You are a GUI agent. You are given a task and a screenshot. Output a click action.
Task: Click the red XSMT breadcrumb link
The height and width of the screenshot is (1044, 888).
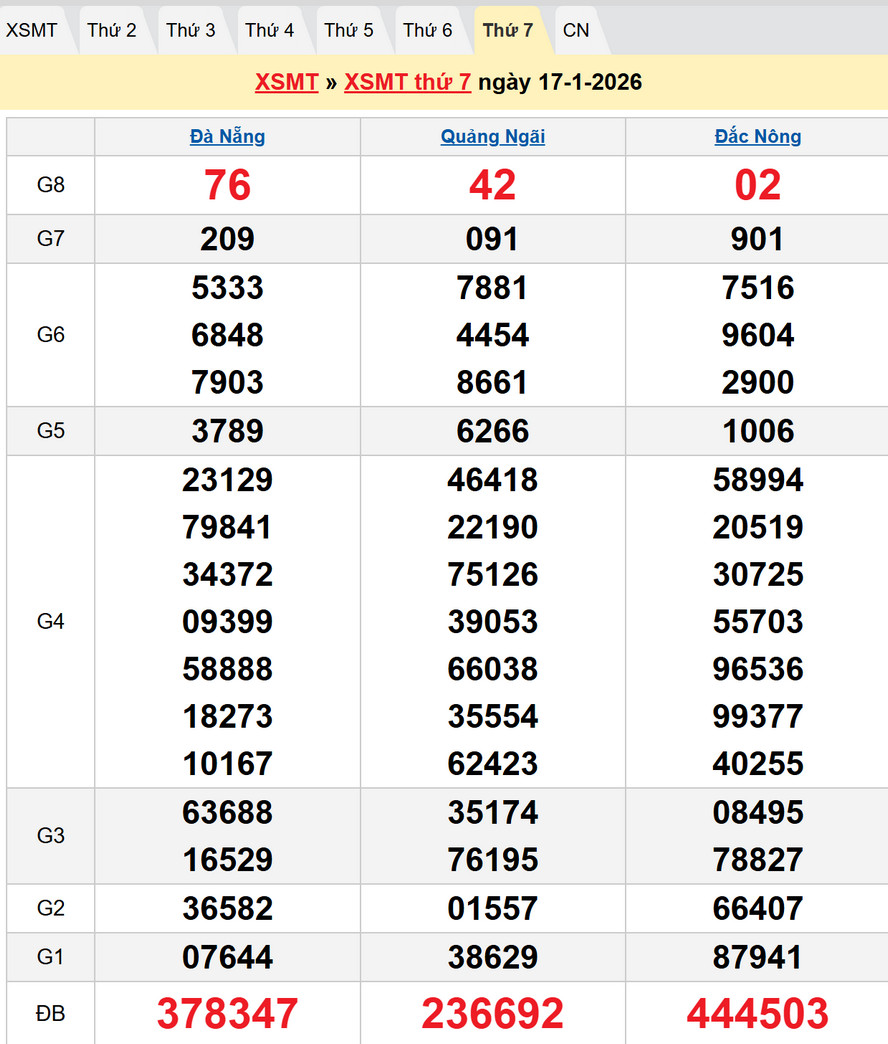pos(286,82)
